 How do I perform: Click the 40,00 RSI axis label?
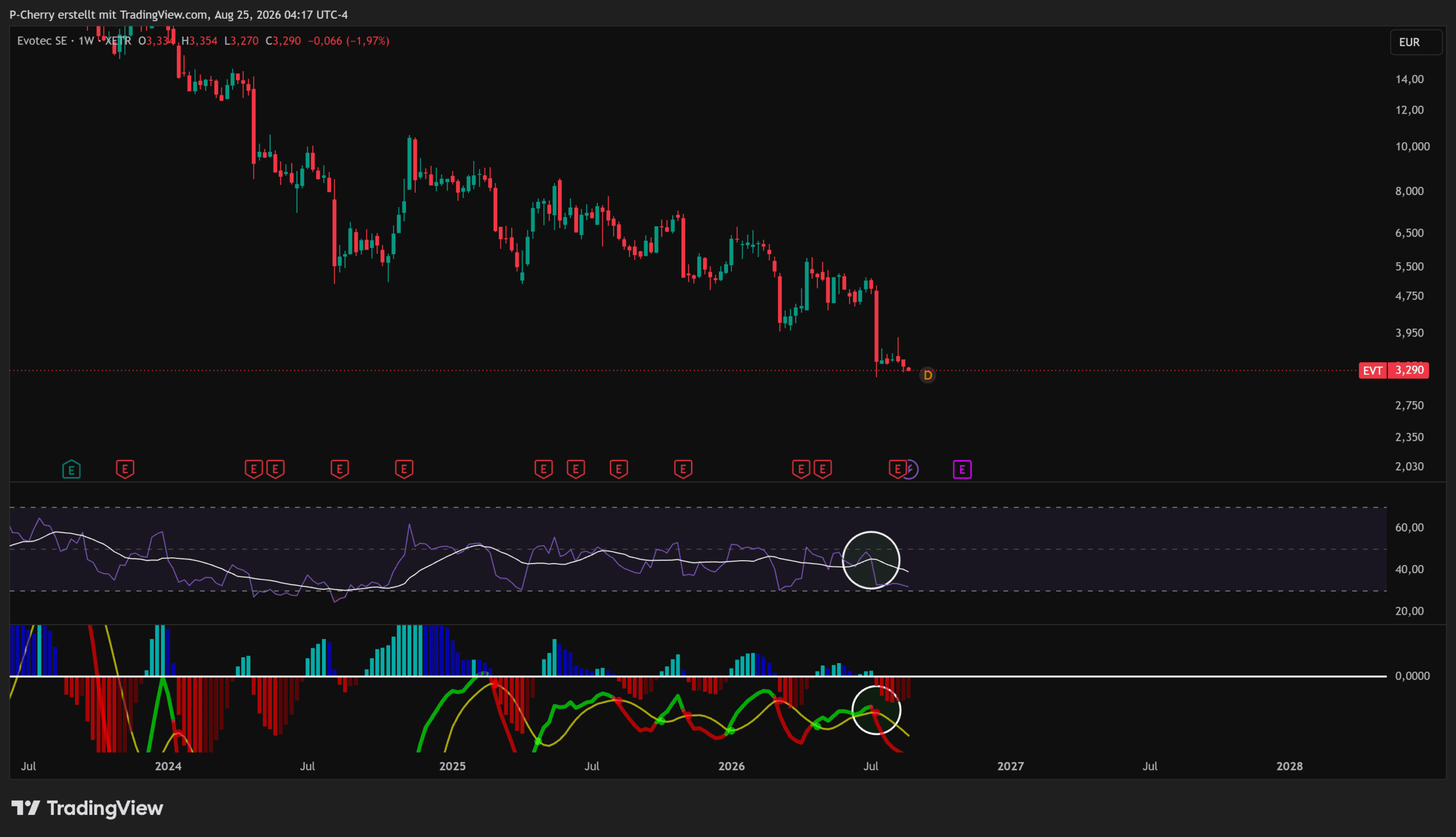(1410, 569)
